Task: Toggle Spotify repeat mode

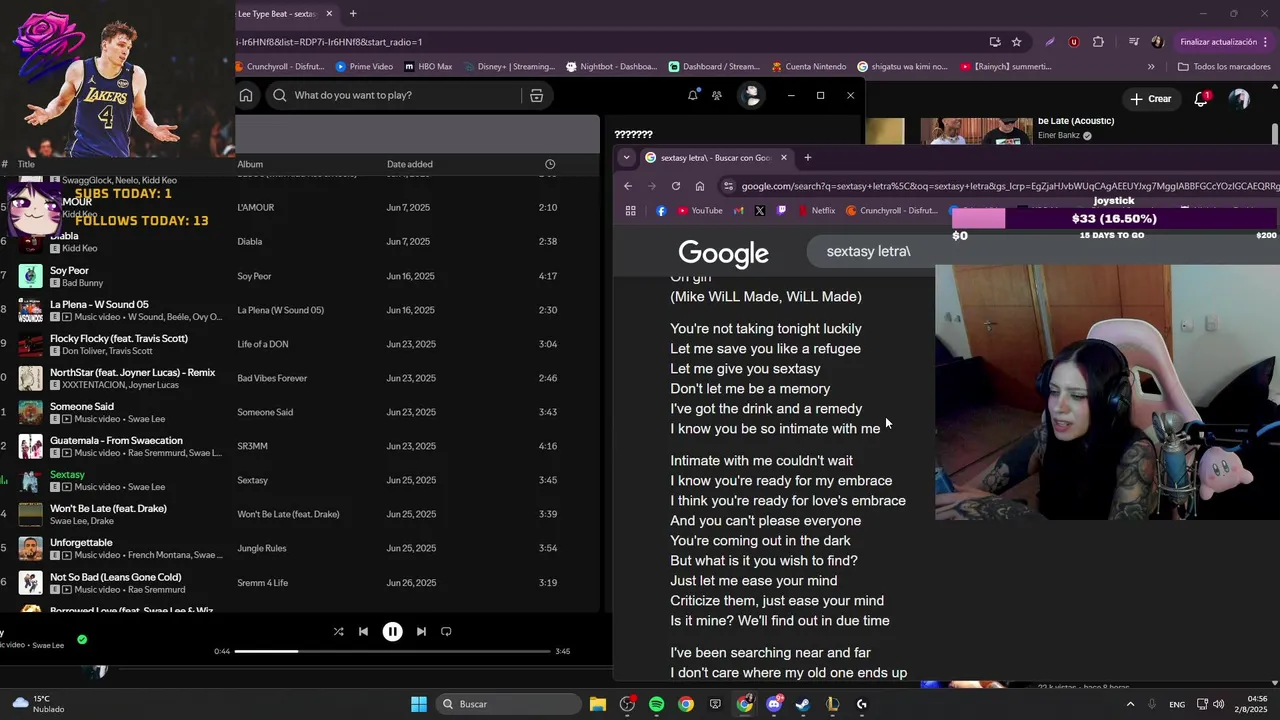Action: coord(446,631)
